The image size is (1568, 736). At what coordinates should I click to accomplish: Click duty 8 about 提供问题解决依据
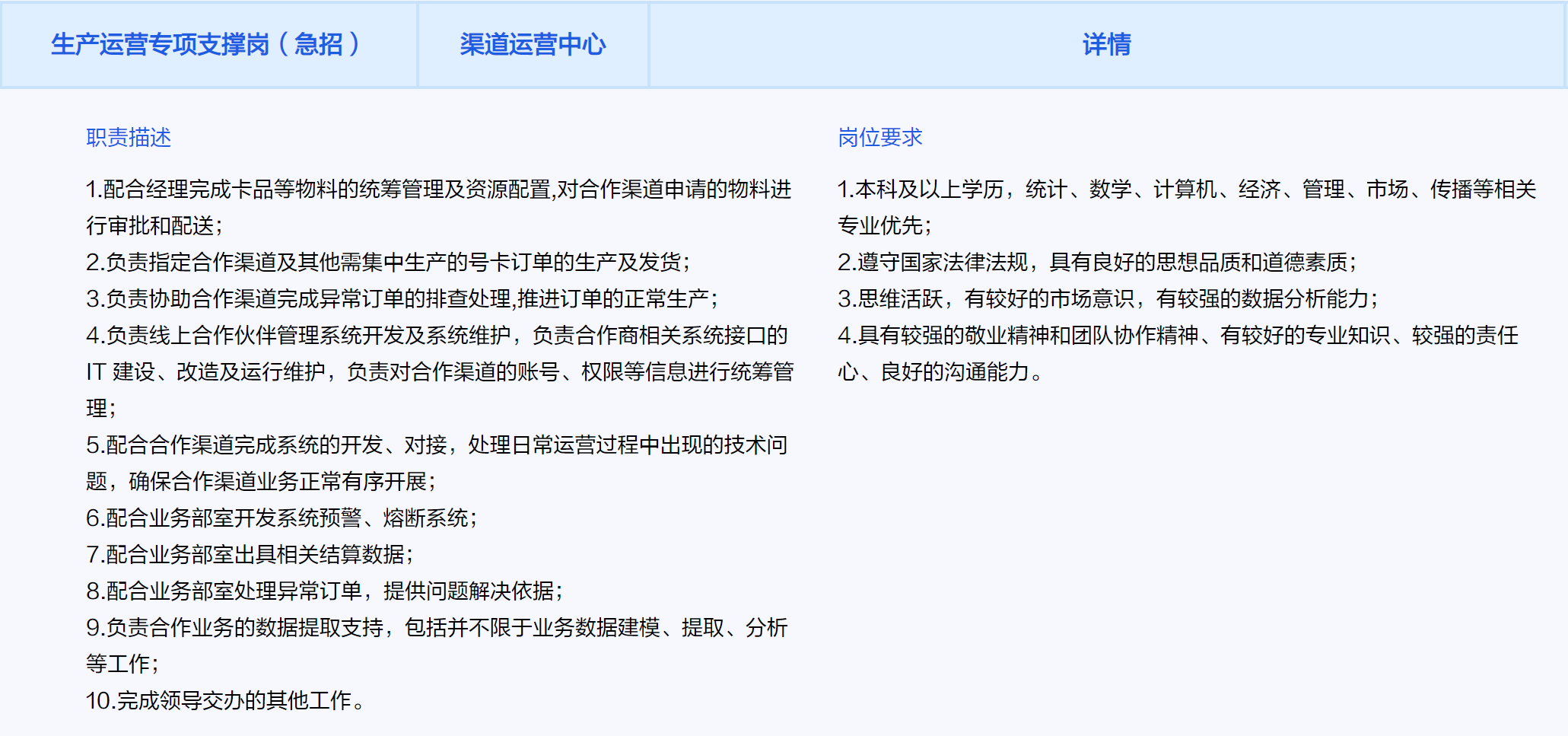point(325,591)
